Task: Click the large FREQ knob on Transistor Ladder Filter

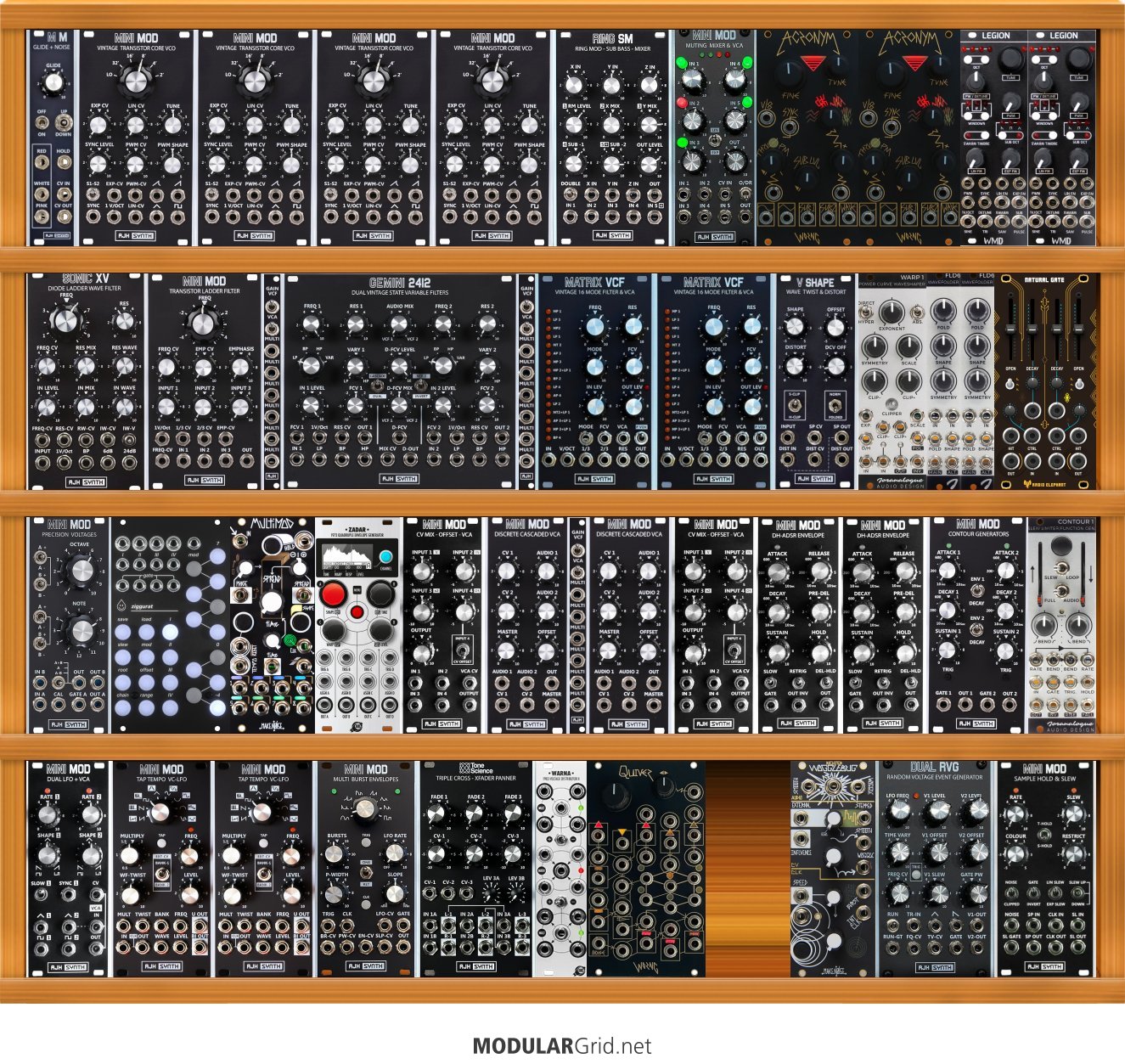Action: click(205, 323)
